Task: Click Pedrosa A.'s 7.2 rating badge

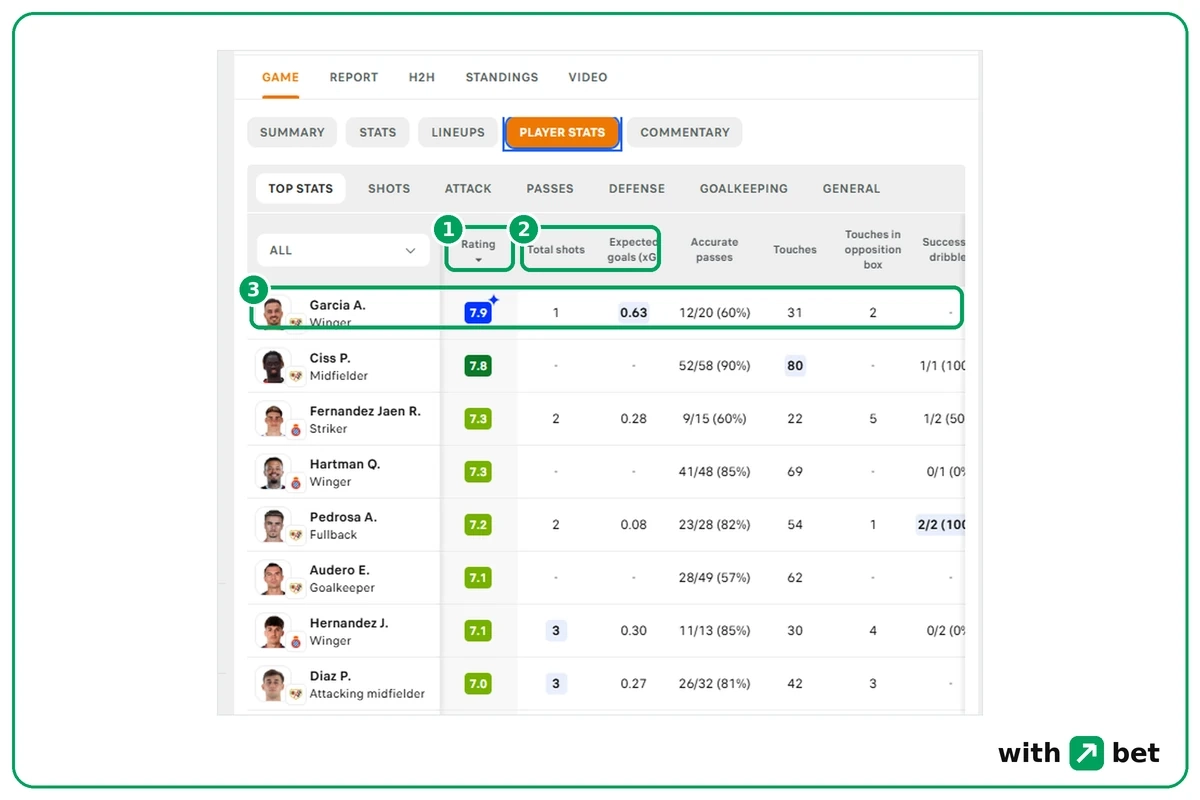Action: (478, 525)
